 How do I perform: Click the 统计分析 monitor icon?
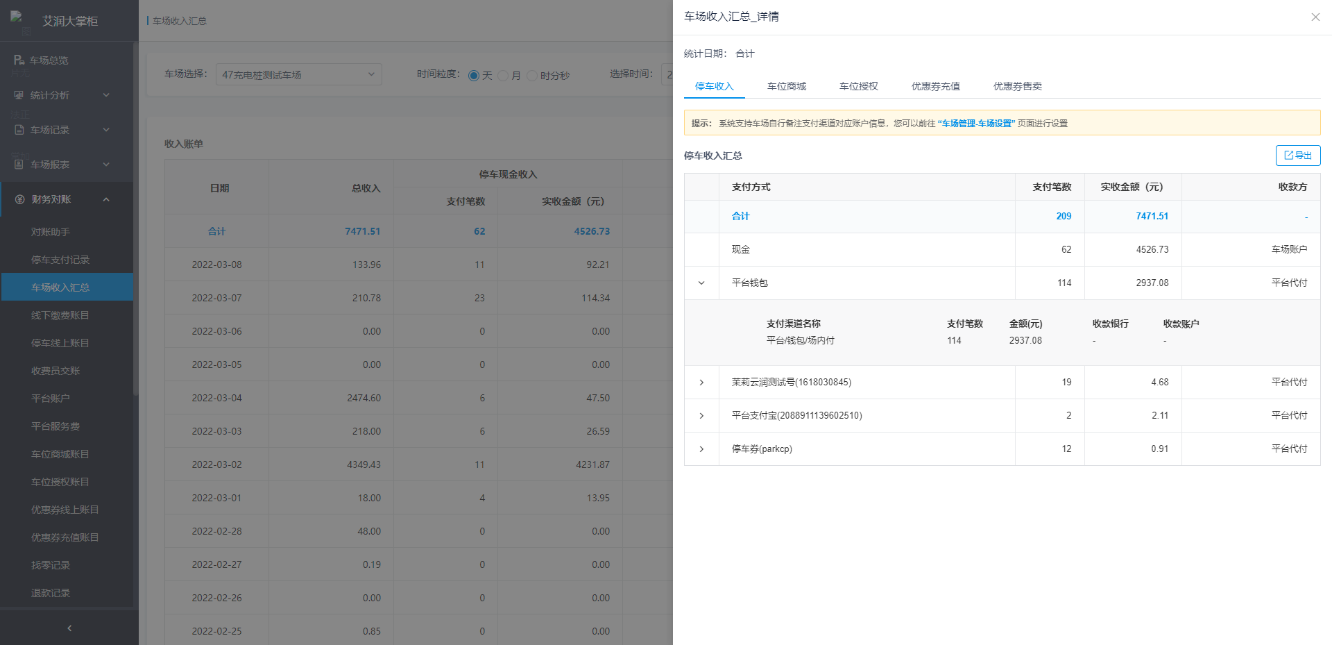click(x=19, y=96)
